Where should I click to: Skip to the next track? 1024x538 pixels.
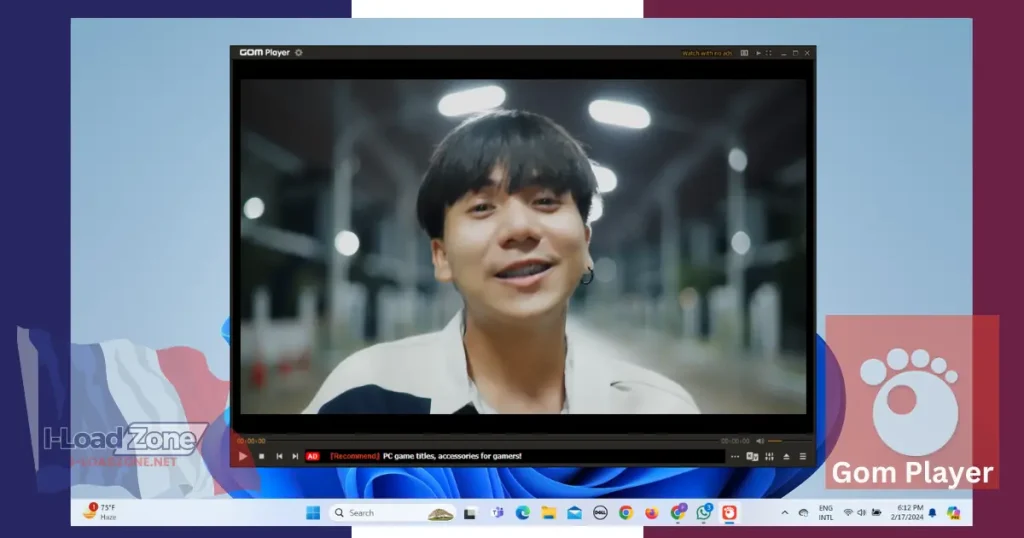(295, 456)
